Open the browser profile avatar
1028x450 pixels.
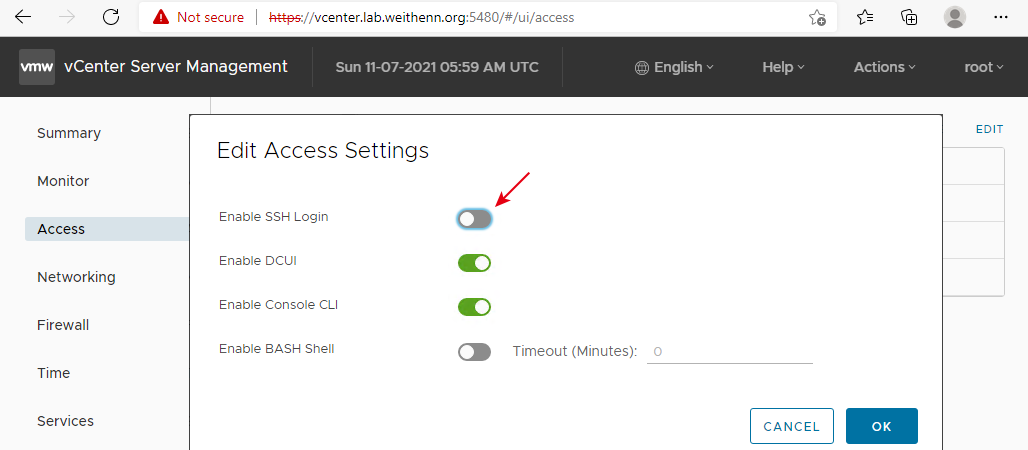pyautogui.click(x=955, y=17)
